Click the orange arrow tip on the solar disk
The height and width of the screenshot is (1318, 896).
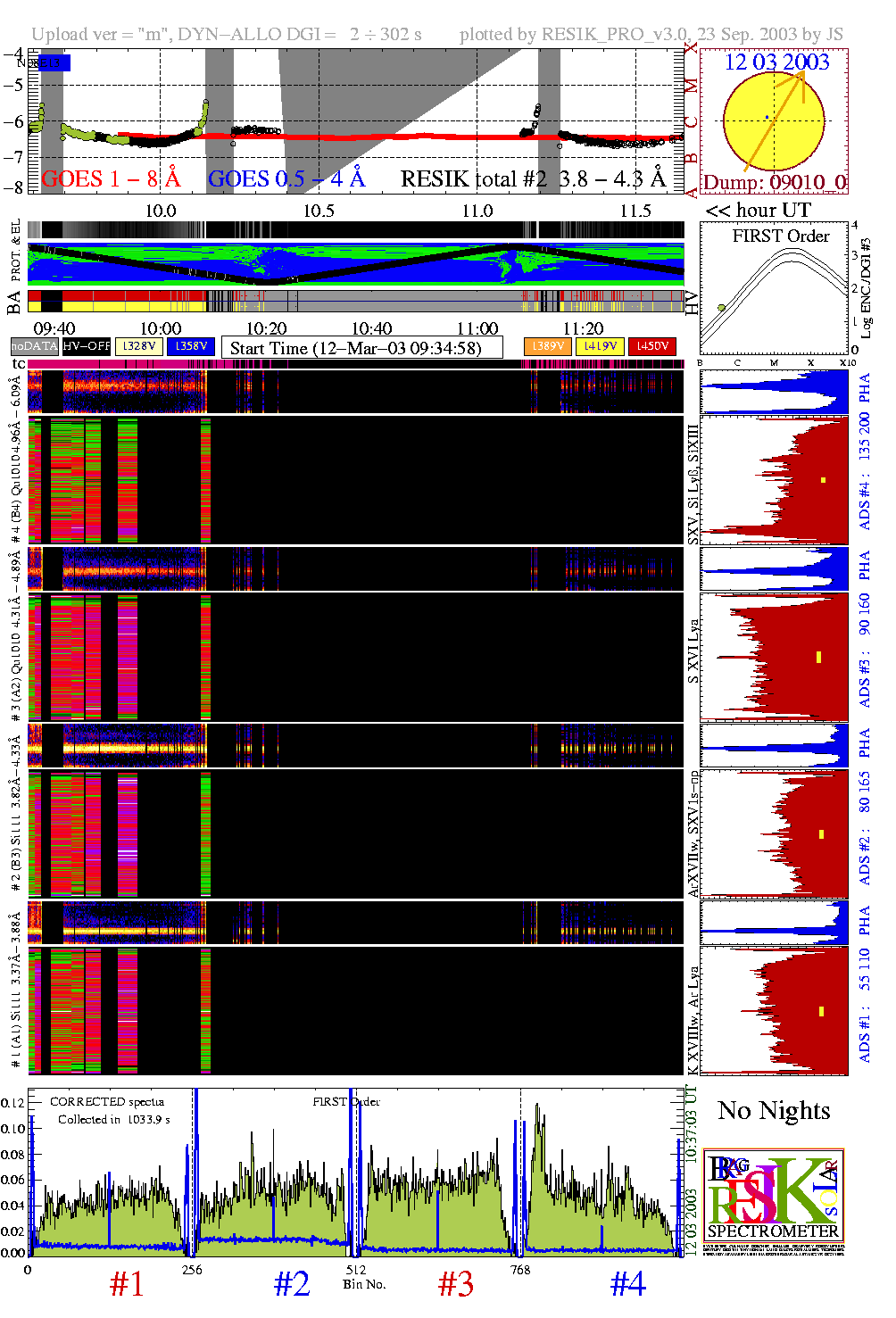pos(801,73)
